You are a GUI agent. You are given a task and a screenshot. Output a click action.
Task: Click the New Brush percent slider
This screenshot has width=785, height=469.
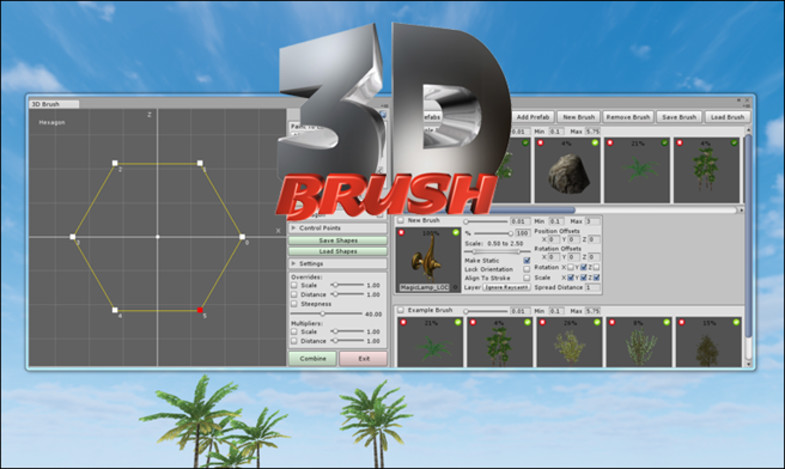pos(493,233)
